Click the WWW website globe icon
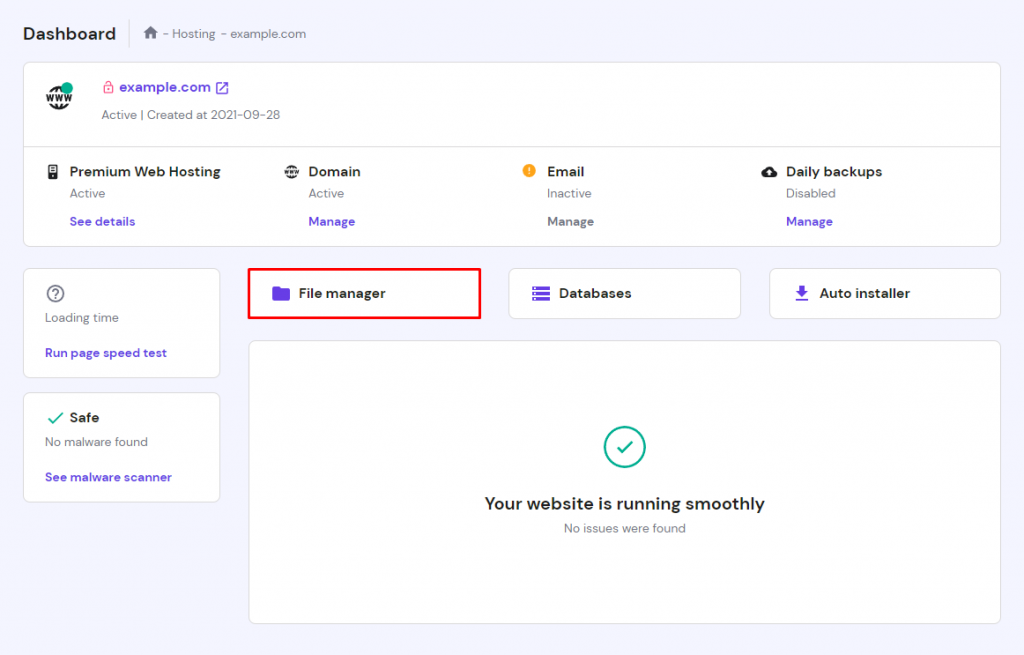Screen dimensions: 1024x655 58,96
